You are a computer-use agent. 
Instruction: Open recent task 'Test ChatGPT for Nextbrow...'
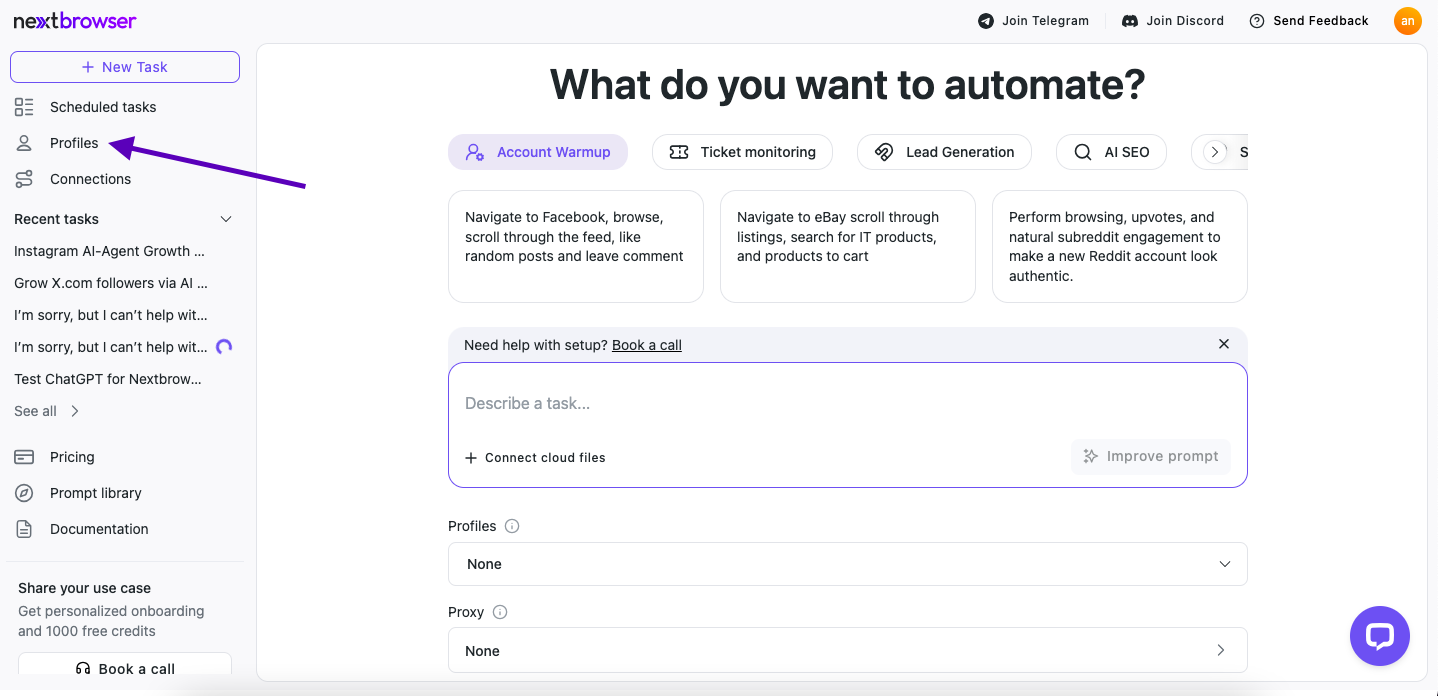point(110,379)
